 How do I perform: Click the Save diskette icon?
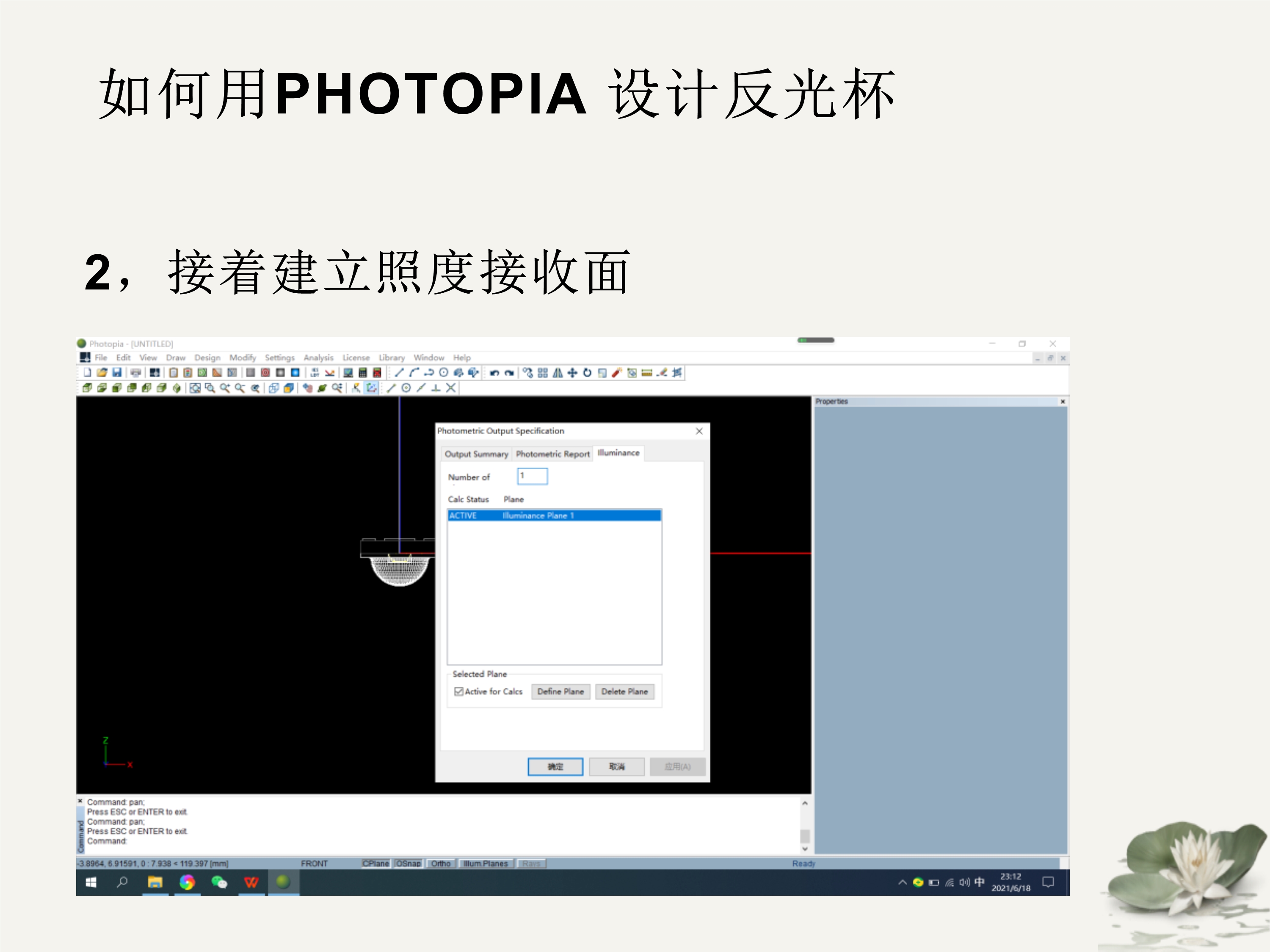tap(116, 372)
